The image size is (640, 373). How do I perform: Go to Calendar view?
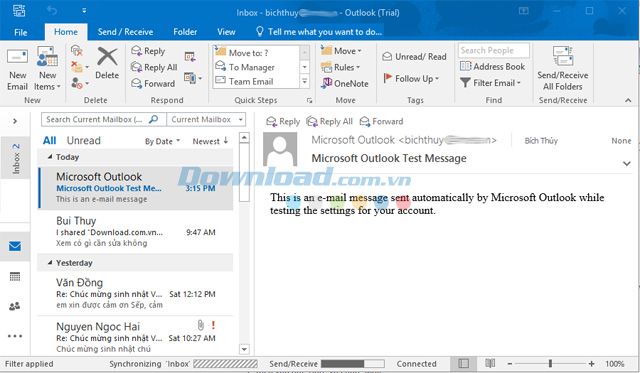coord(15,277)
